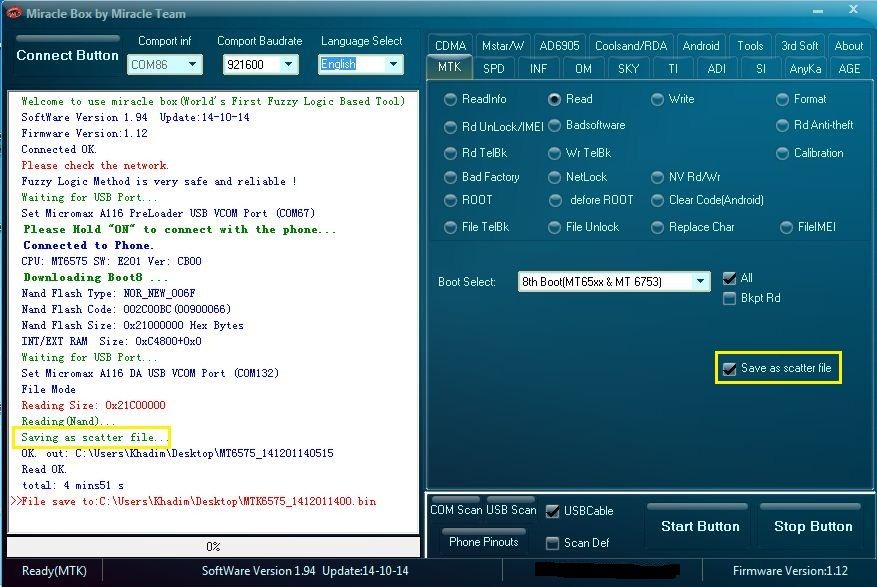
Task: Open the Language Select English dropdown
Action: coord(393,64)
